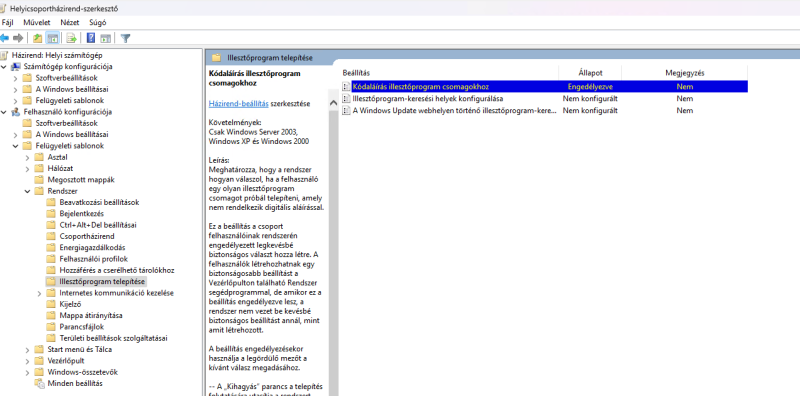Expand the Asztal tree node

[x=28, y=157]
